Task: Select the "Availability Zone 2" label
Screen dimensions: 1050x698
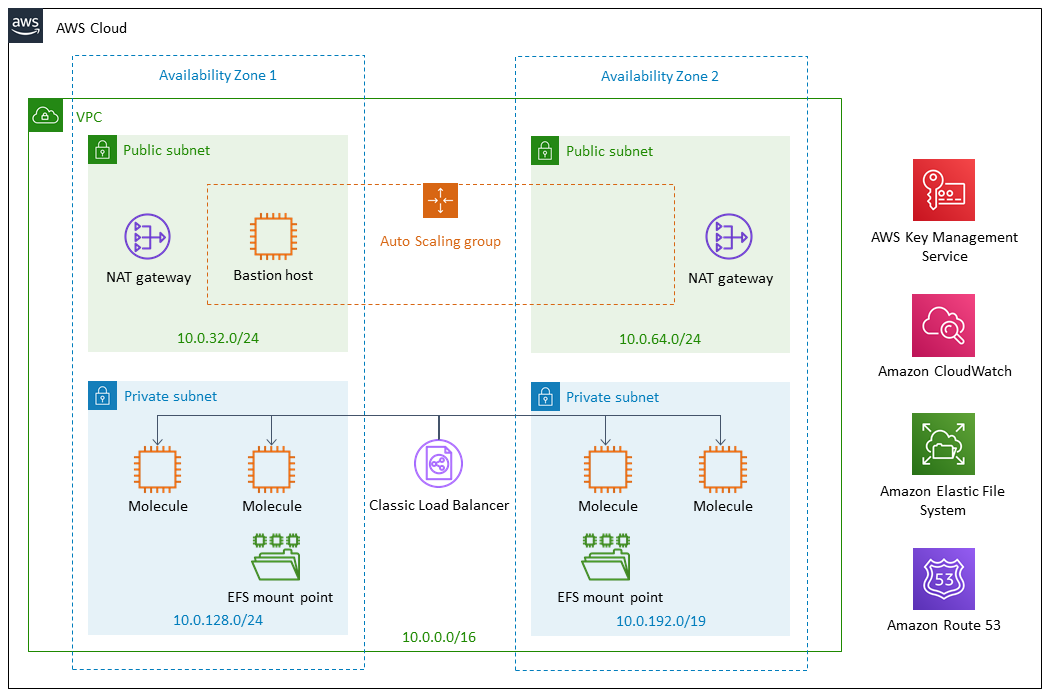Action: [660, 76]
